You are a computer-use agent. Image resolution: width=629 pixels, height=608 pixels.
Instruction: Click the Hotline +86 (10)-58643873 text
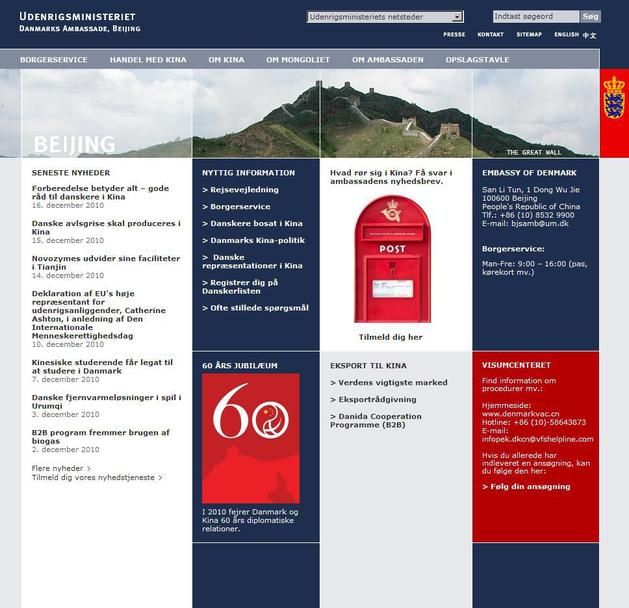pos(534,422)
